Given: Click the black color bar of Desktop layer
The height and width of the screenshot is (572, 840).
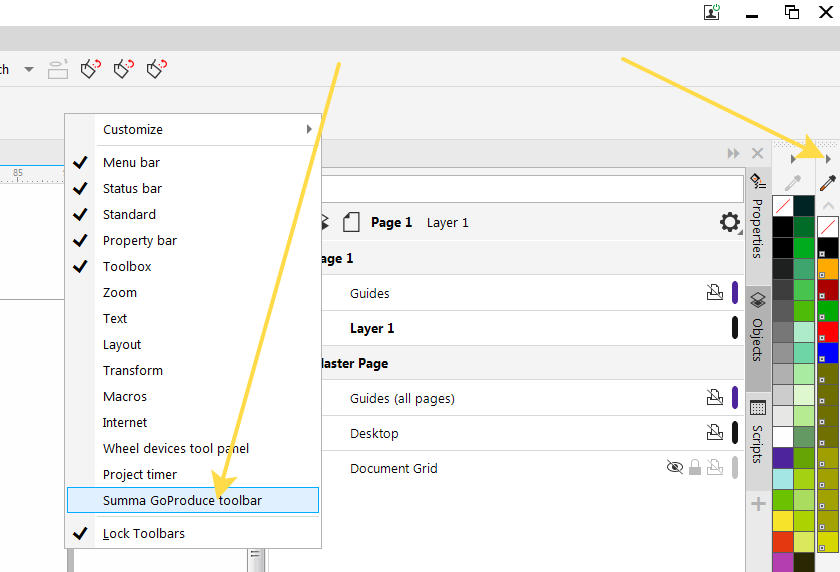Looking at the screenshot, I should coord(734,433).
